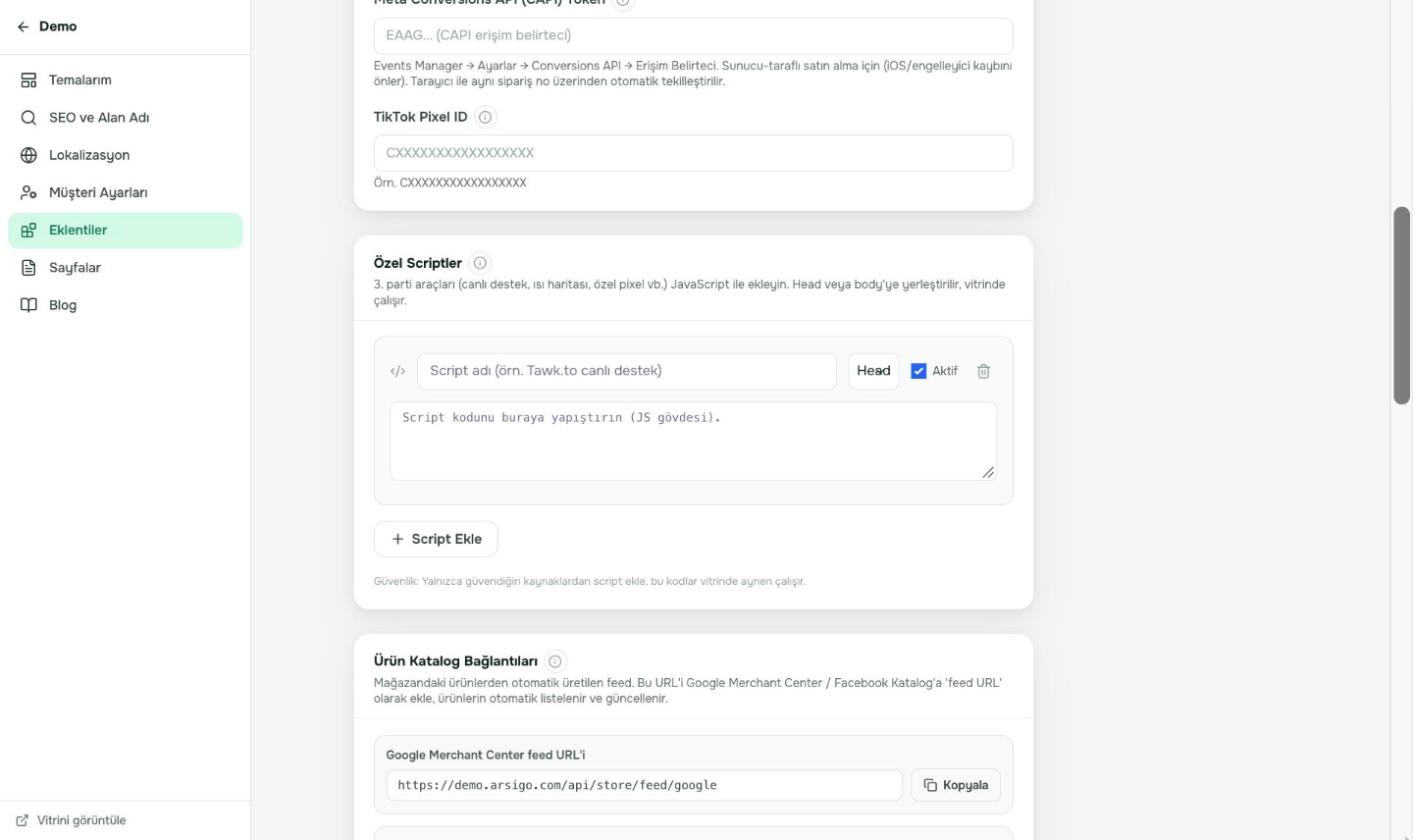Click the Script Ekle button

[x=436, y=539]
